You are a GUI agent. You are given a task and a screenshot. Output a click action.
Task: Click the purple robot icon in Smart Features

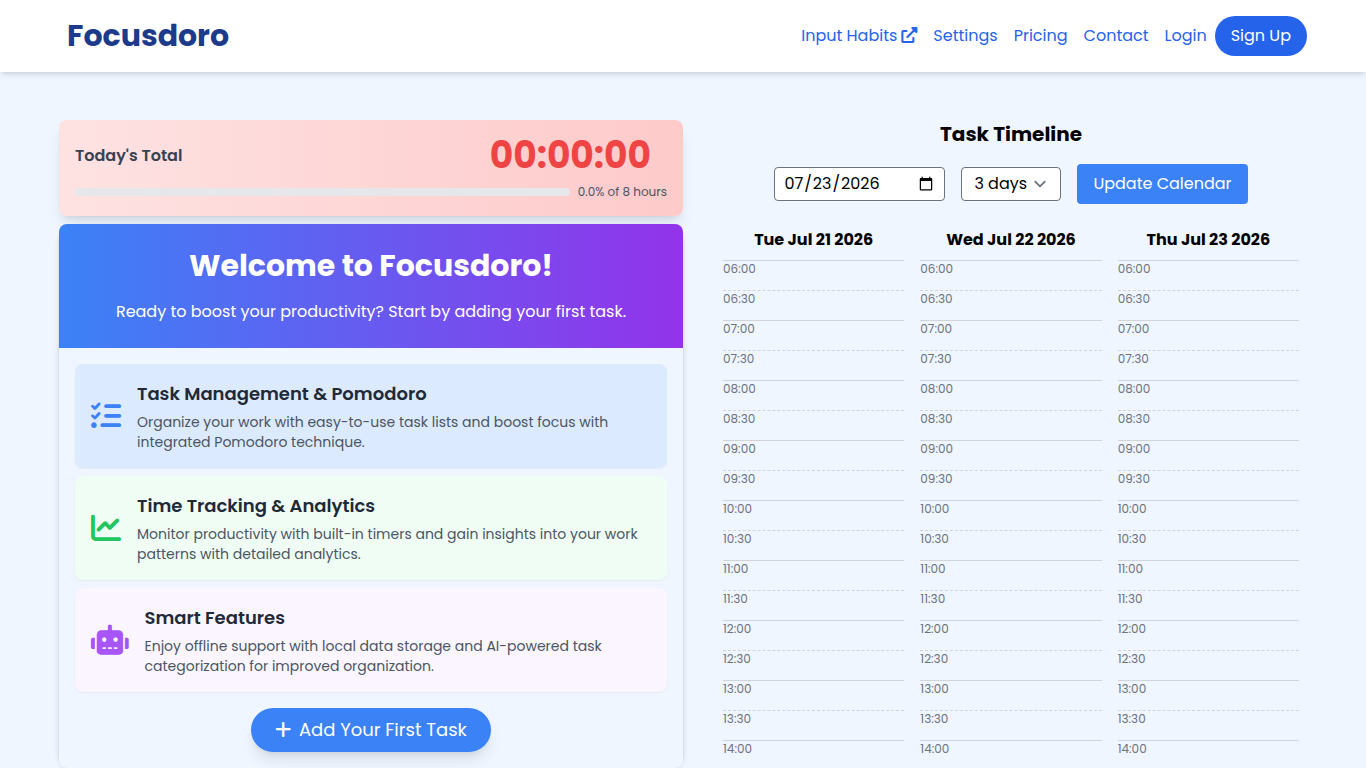[x=110, y=640]
